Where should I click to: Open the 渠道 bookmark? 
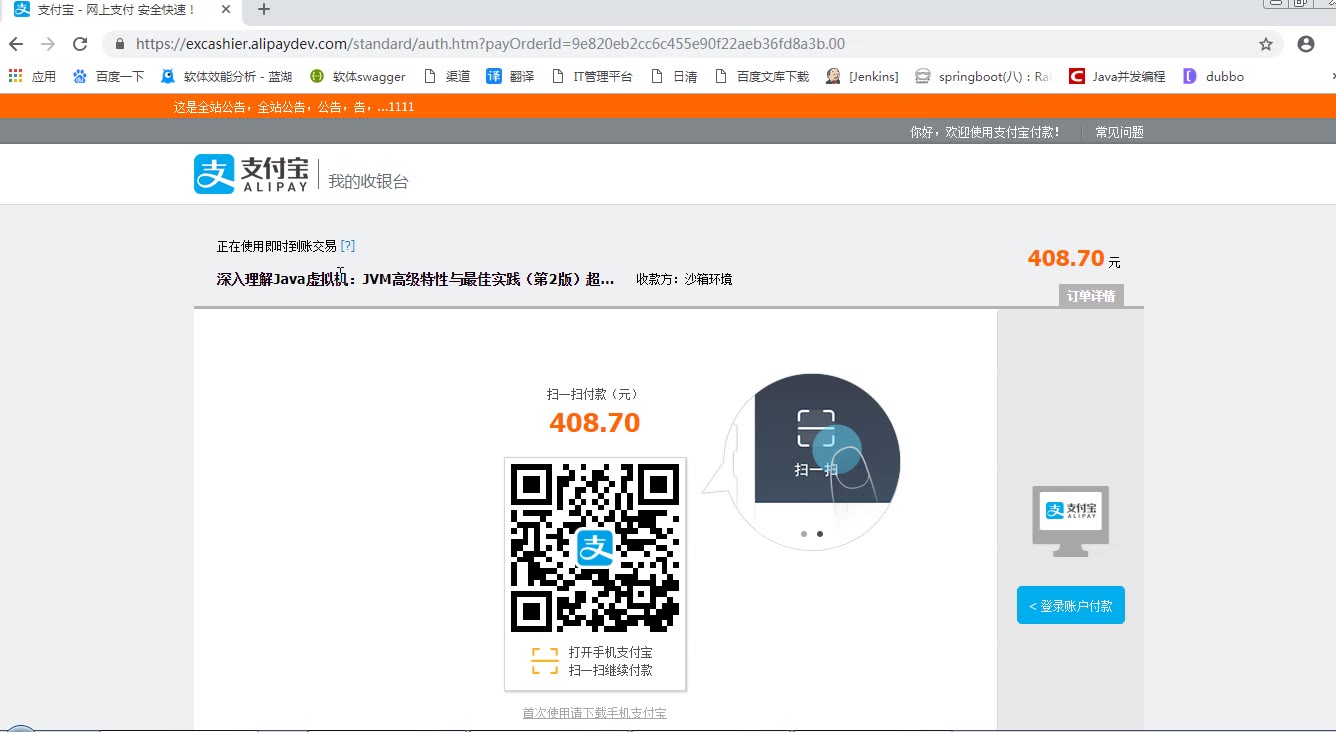tap(447, 76)
